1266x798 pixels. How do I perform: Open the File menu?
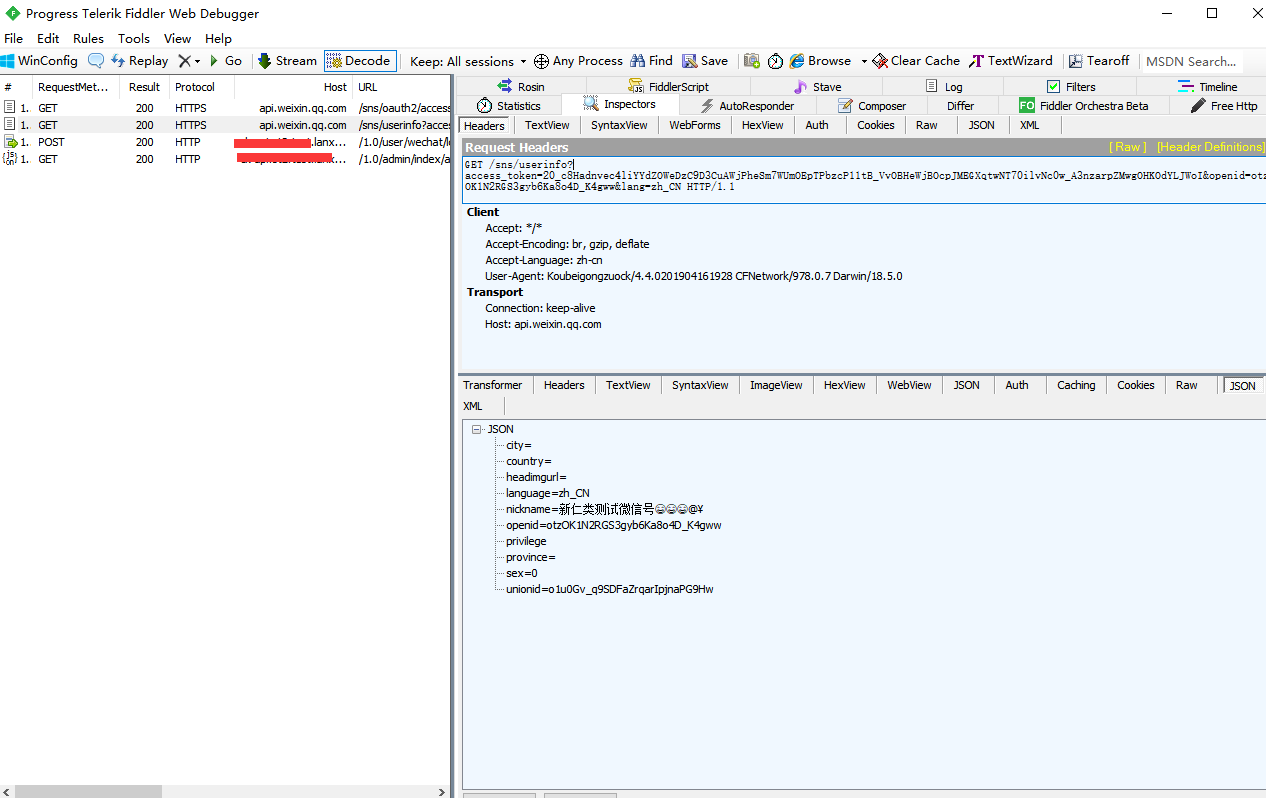pos(13,38)
